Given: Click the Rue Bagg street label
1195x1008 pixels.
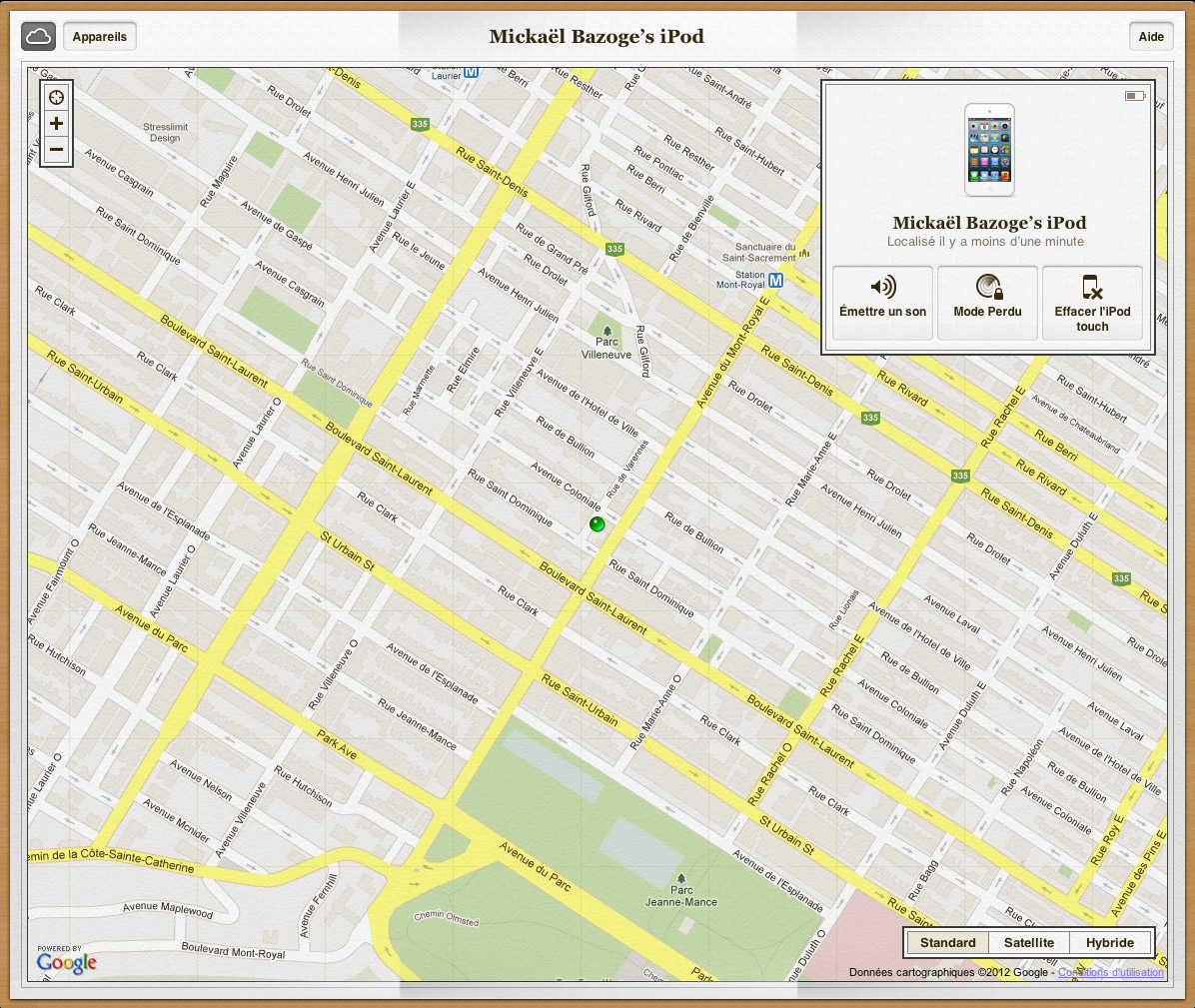Looking at the screenshot, I should click(x=923, y=881).
